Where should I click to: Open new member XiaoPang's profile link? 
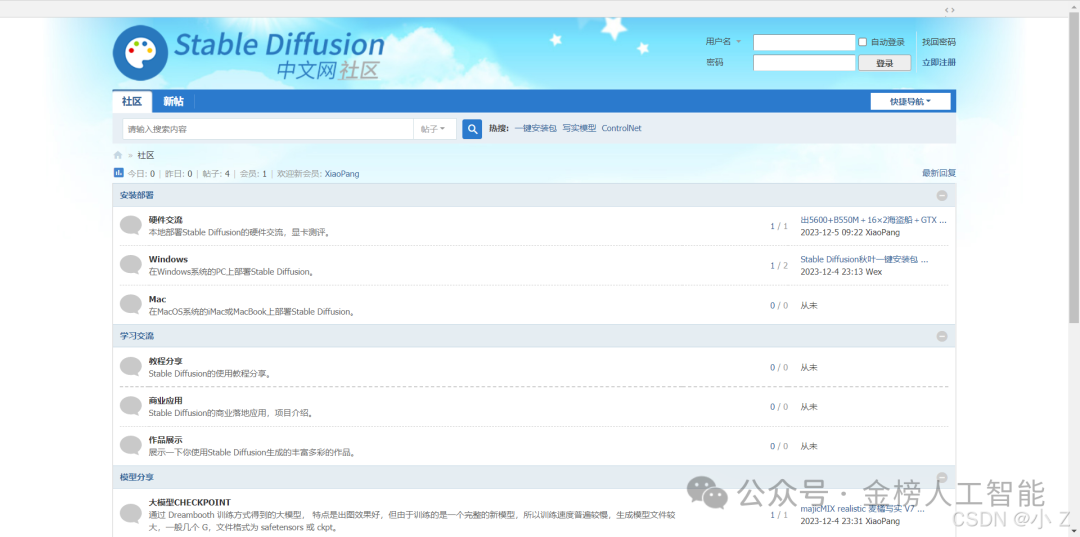(342, 173)
